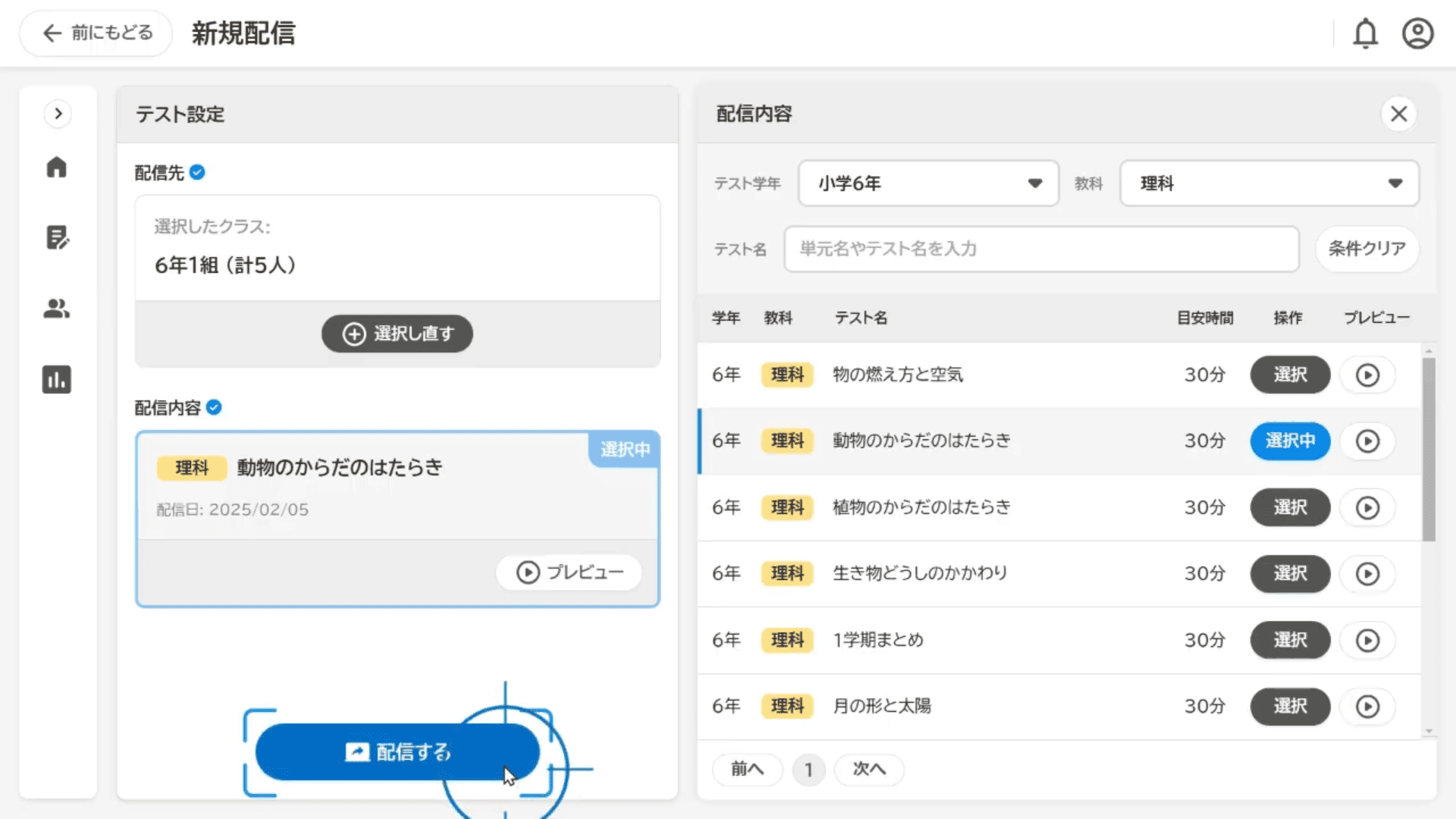
Task: Toggle 選択中 on 動物のからだのはたらき row
Action: point(1289,441)
